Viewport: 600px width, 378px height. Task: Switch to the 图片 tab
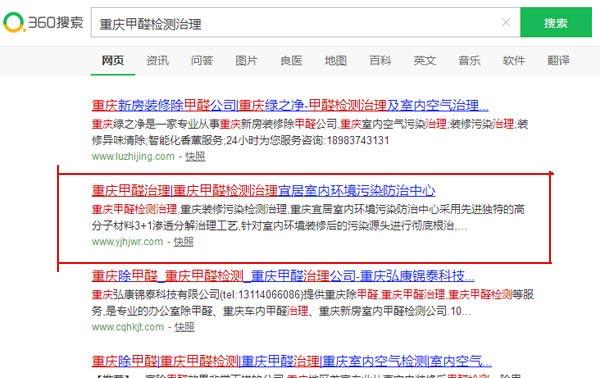(x=246, y=60)
